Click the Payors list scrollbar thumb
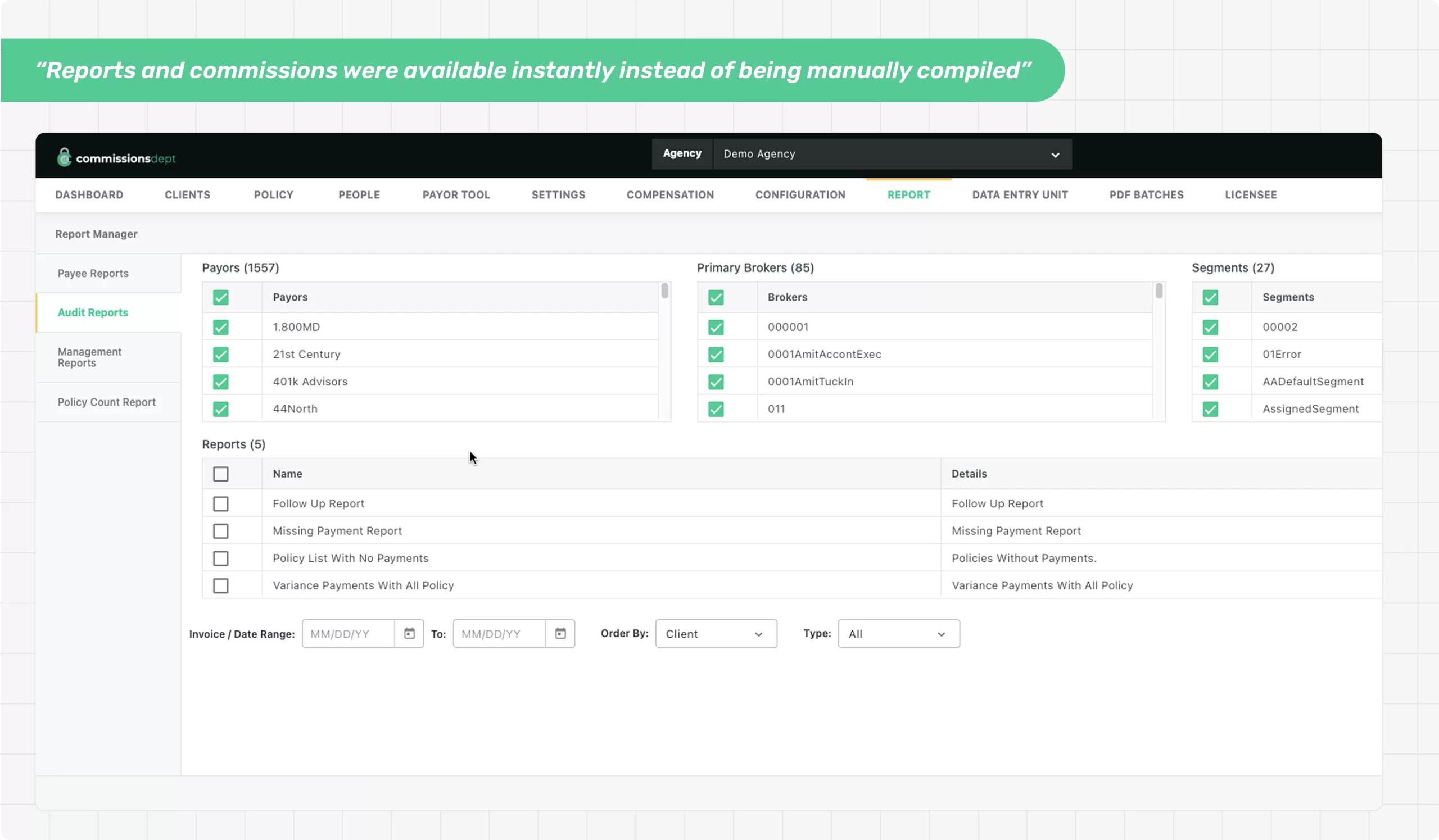1439x840 pixels. (x=664, y=291)
